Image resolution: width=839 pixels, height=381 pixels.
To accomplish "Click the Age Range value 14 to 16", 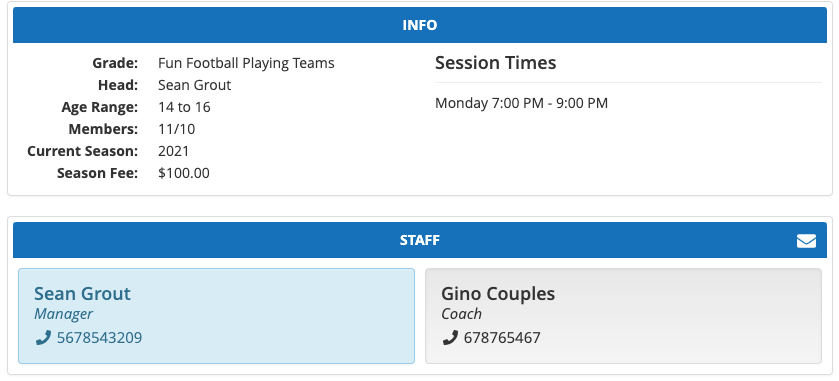I will click(x=184, y=107).
